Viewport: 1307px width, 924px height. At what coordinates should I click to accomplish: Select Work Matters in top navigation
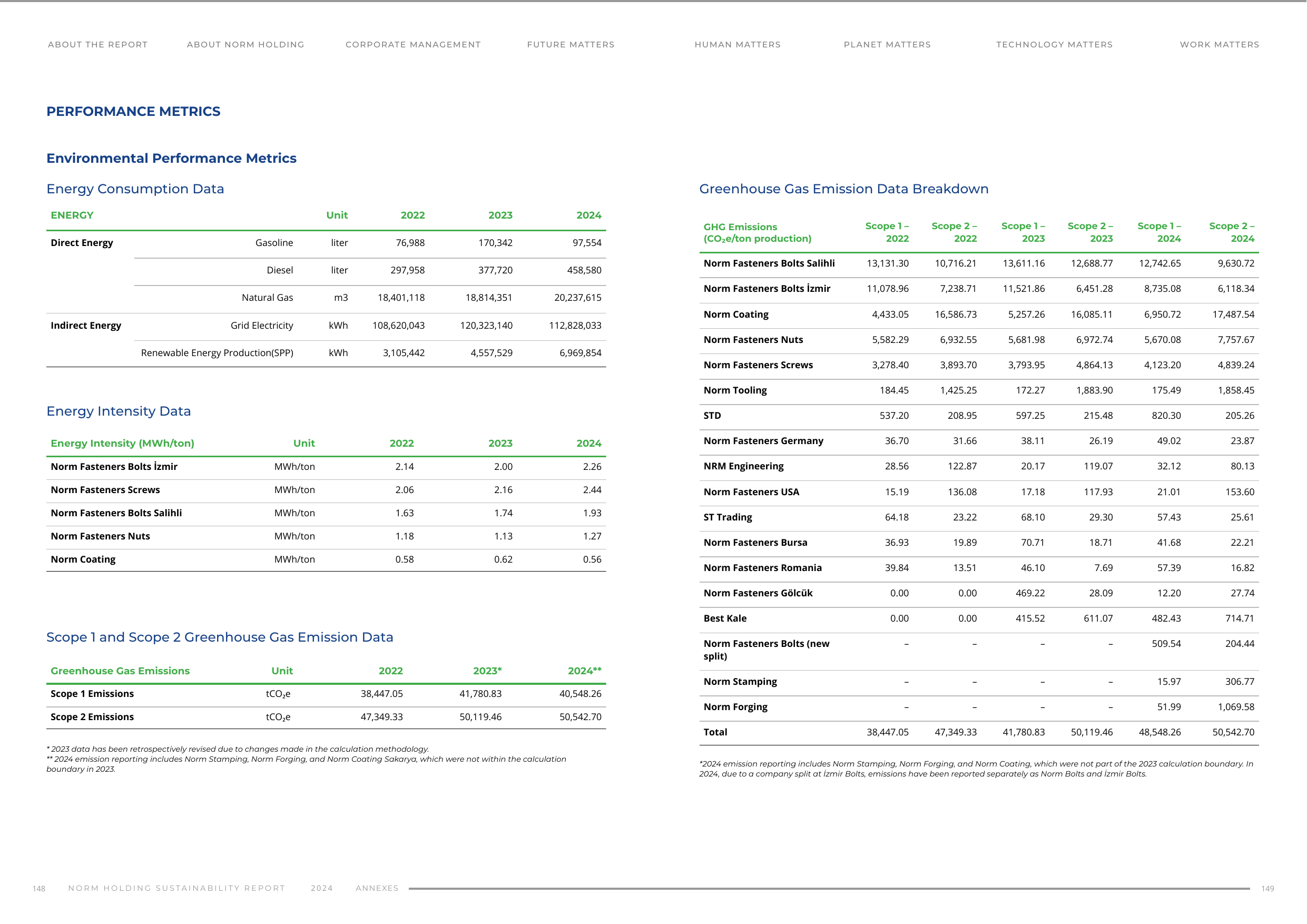click(1219, 44)
